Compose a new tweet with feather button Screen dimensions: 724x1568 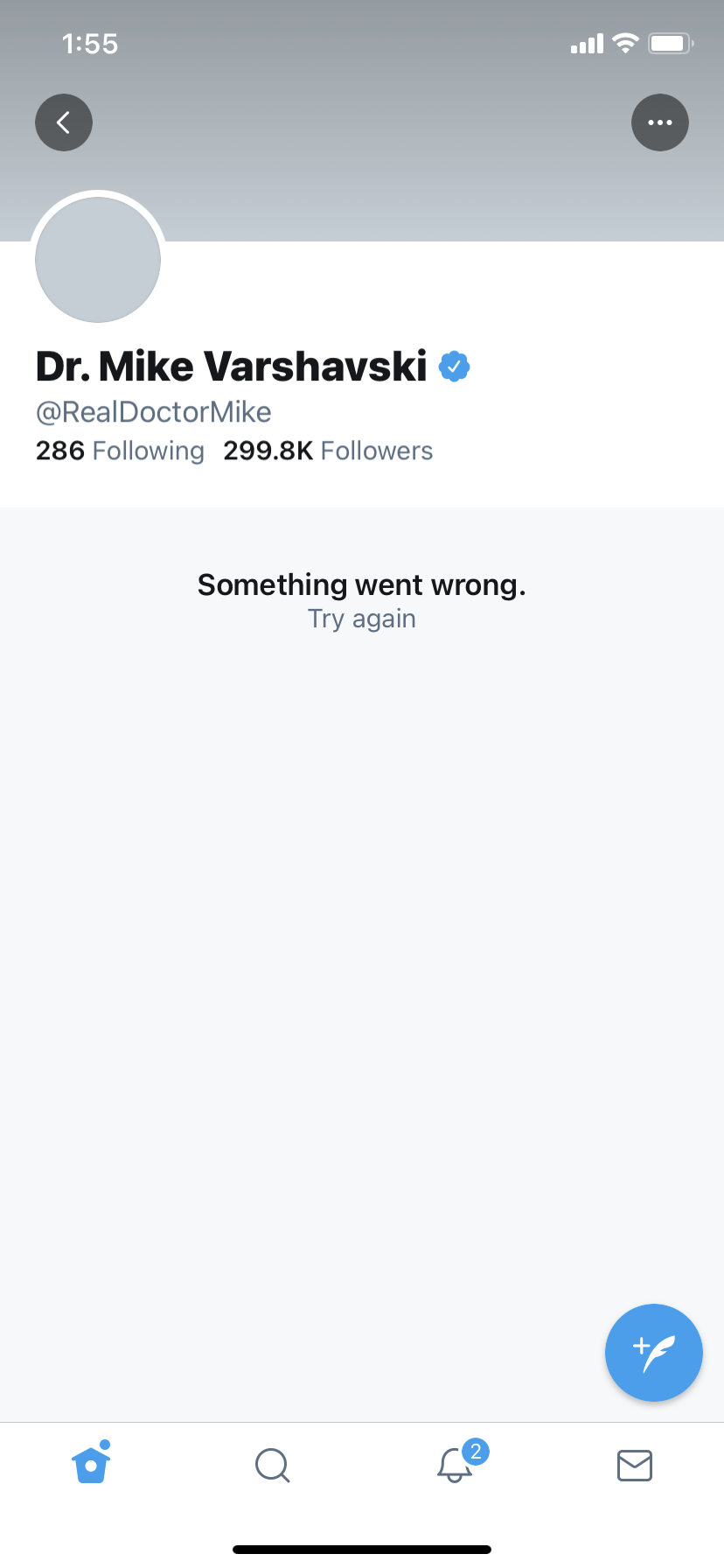[654, 1353]
